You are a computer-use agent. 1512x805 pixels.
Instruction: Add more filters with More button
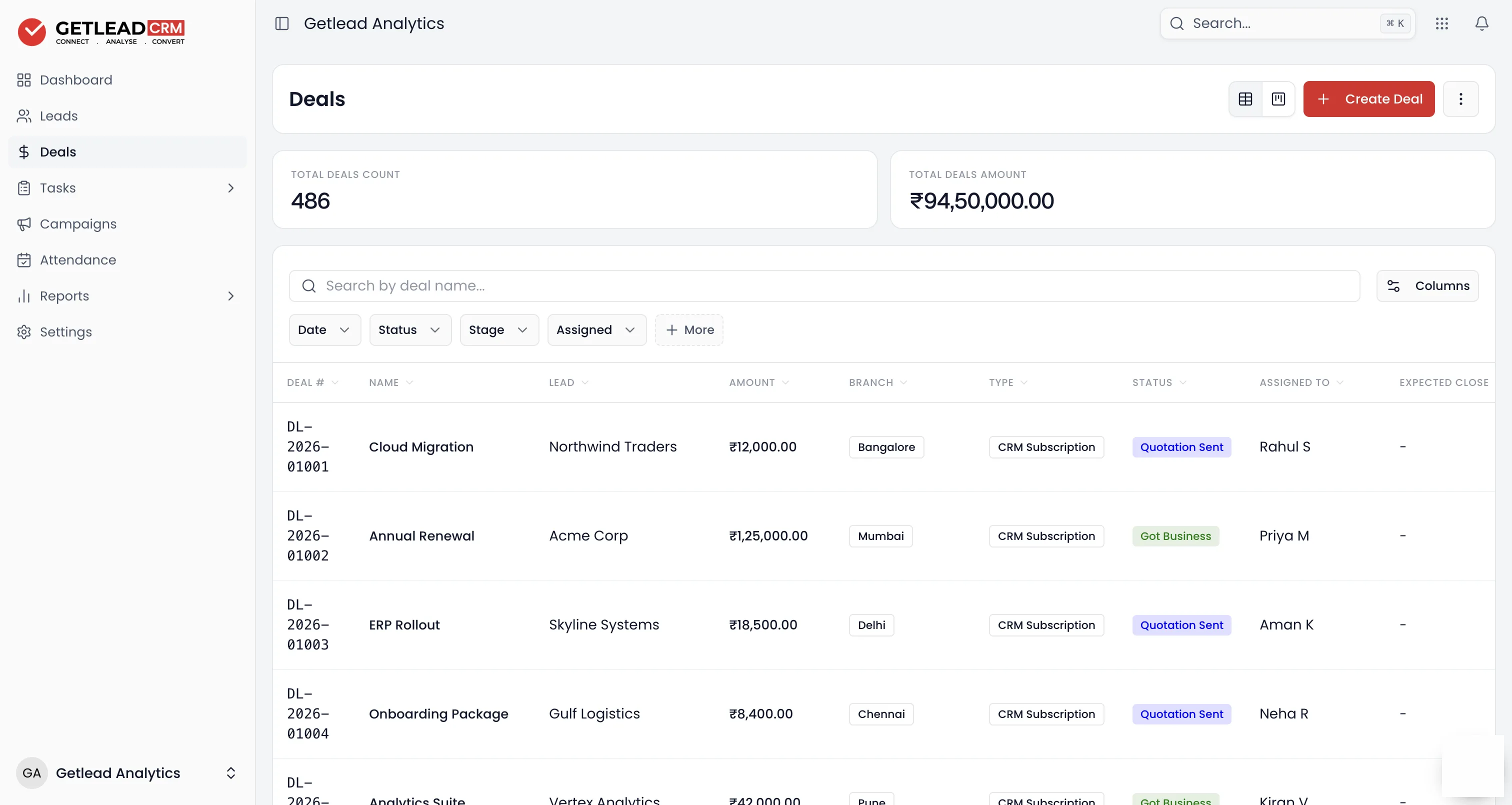click(x=689, y=330)
